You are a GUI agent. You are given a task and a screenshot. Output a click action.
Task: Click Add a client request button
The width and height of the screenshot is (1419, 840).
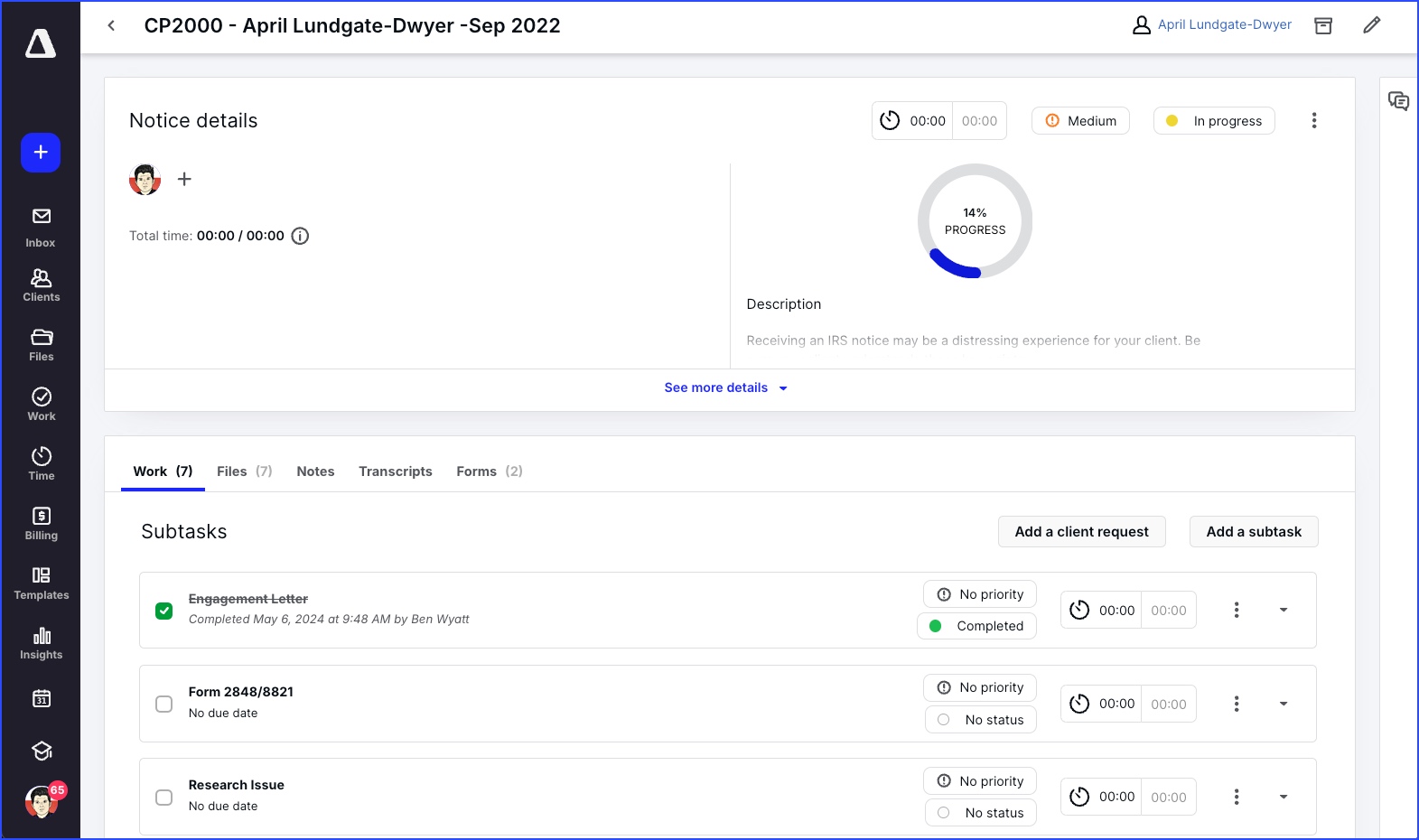1082,532
